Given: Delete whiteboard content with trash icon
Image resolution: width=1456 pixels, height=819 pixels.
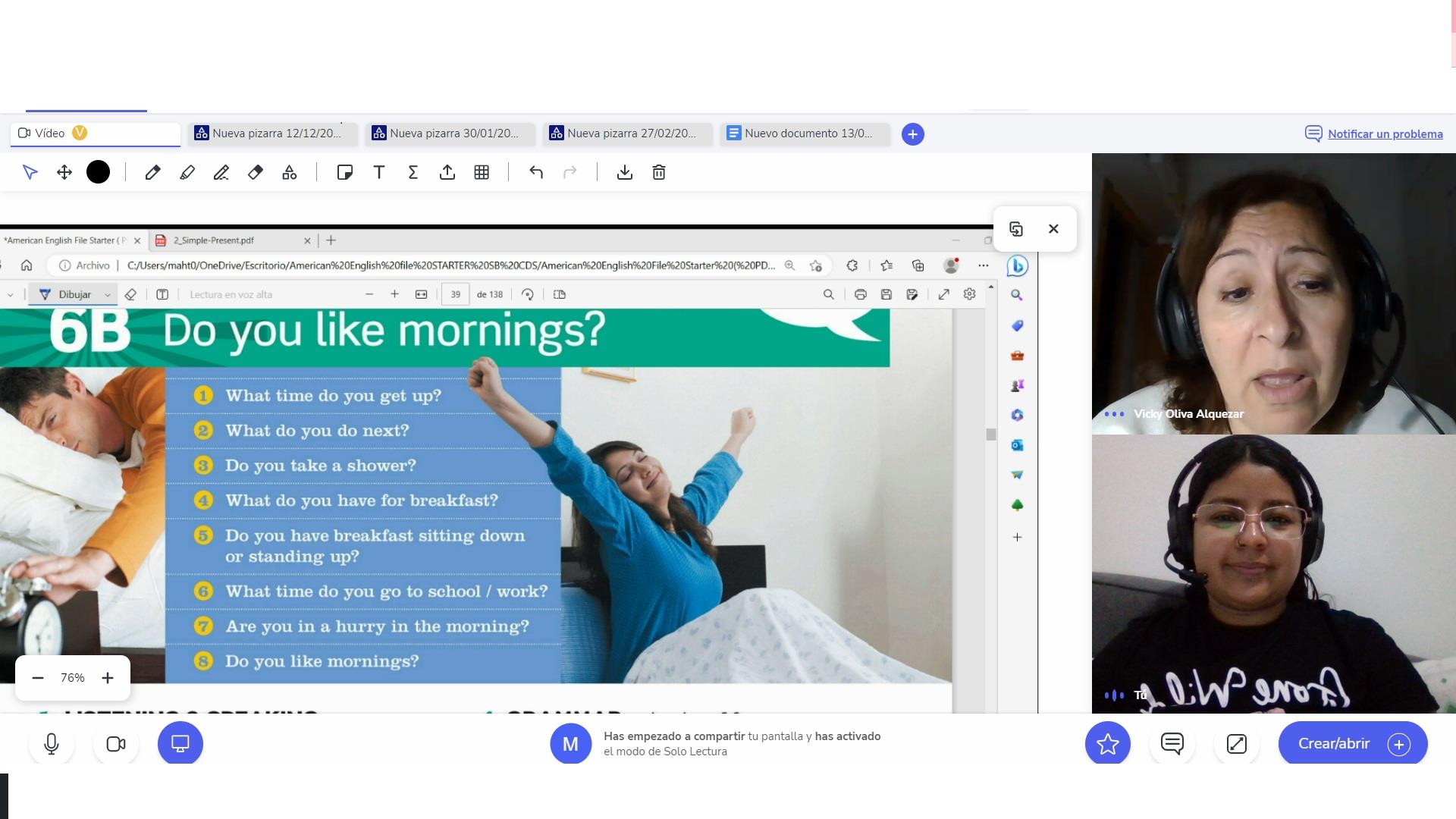Looking at the screenshot, I should (659, 173).
